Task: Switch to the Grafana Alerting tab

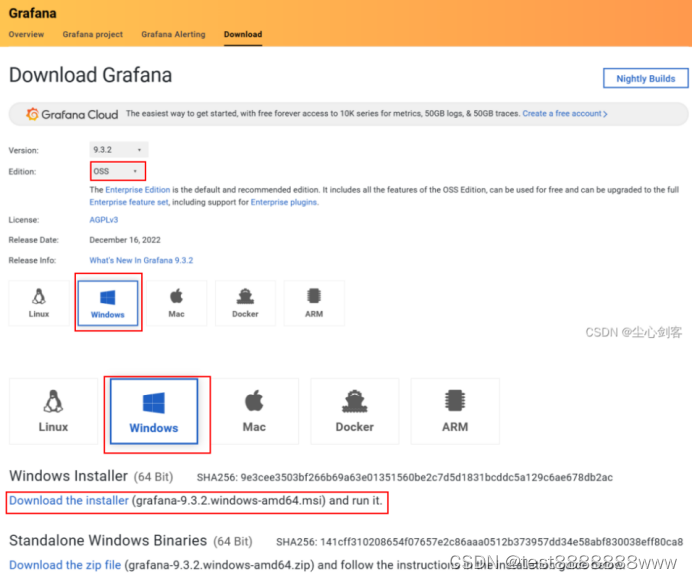Action: point(173,34)
